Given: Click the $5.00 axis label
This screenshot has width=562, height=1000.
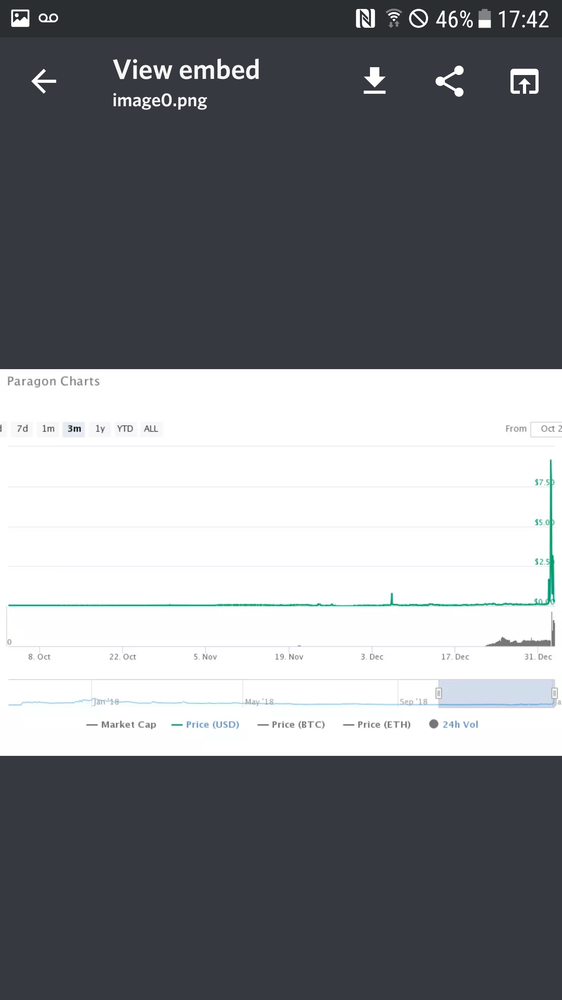Looking at the screenshot, I should 544,522.
